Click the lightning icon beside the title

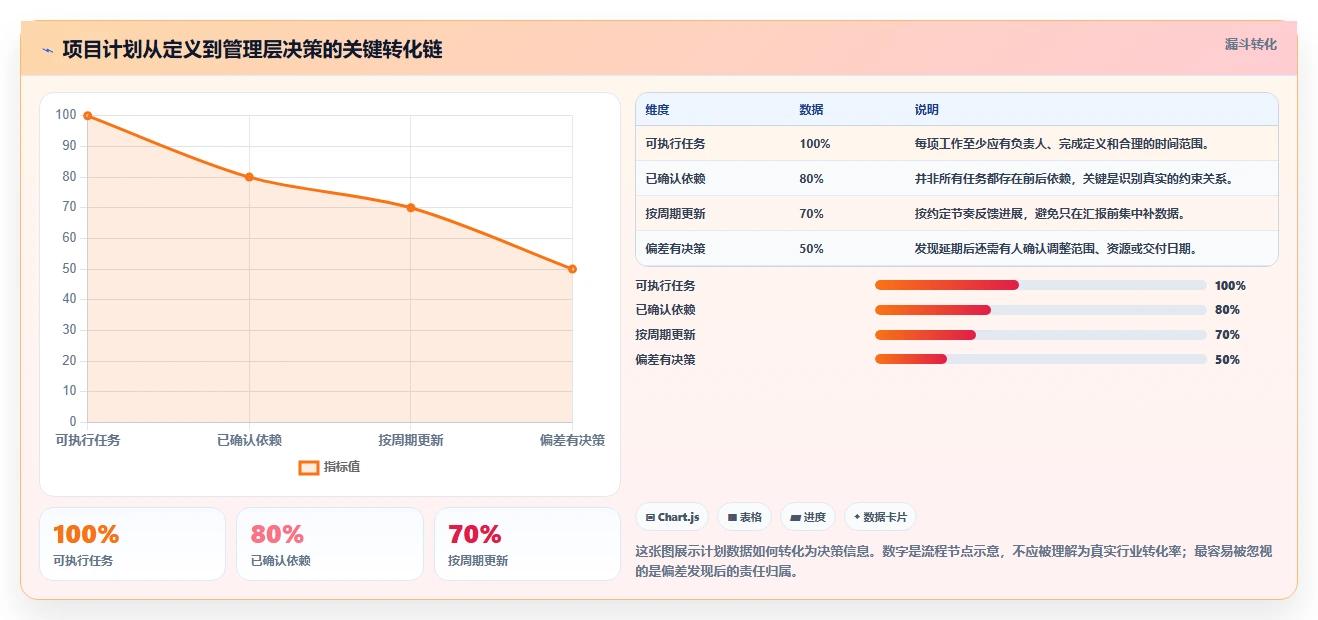click(47, 50)
